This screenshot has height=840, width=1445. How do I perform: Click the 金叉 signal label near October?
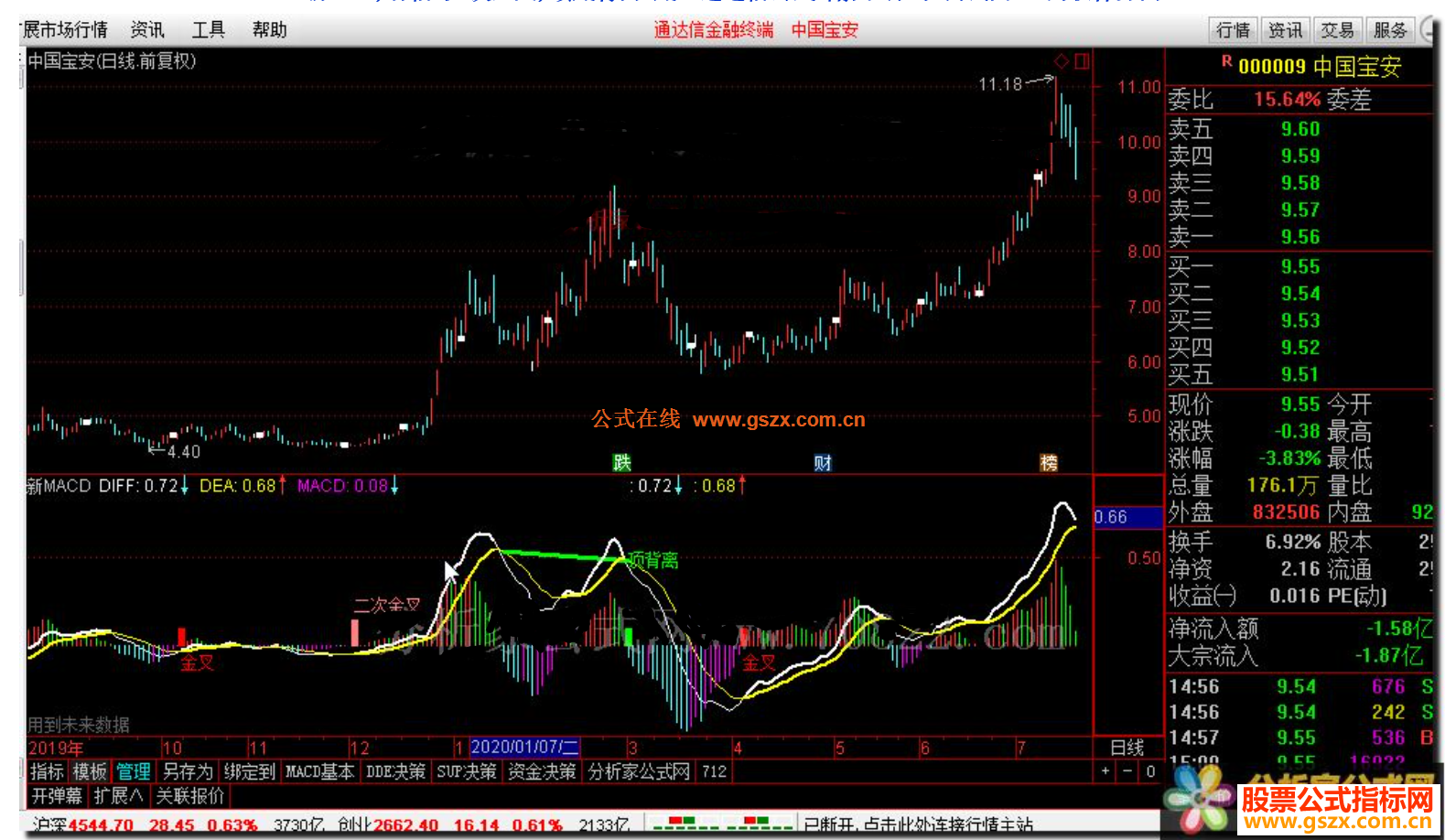pyautogui.click(x=197, y=662)
